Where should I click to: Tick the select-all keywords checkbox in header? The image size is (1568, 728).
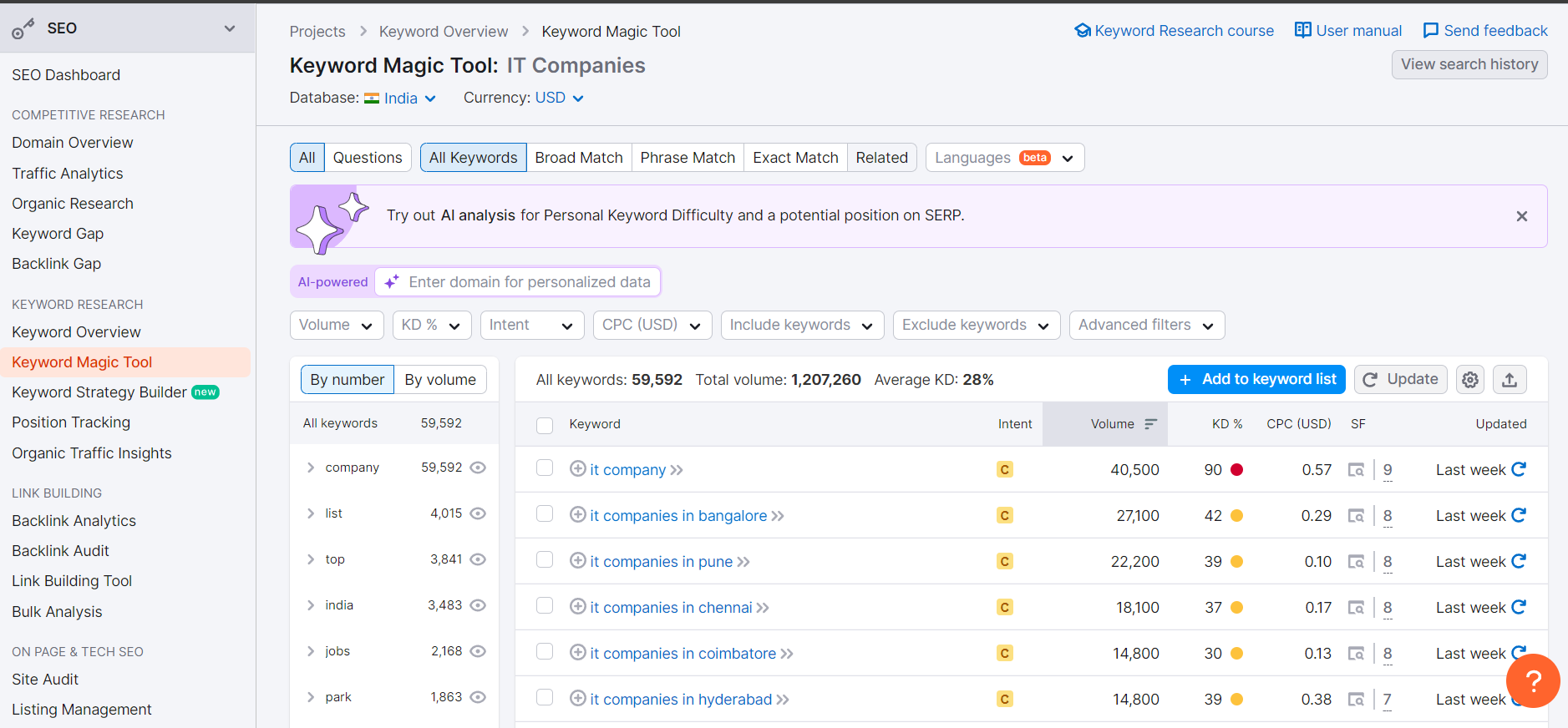coord(545,426)
